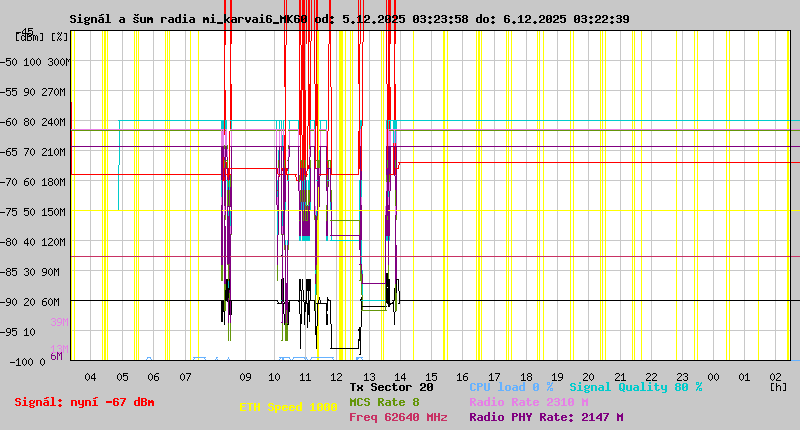Image resolution: width=800 pixels, height=430 pixels.
Task: Click the 'CPU load 0 %' legend label
Action: tap(511, 387)
